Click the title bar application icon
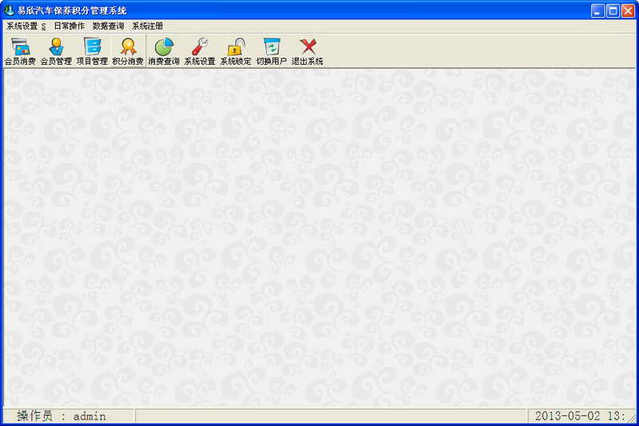Image resolution: width=639 pixels, height=426 pixels. 9,10
